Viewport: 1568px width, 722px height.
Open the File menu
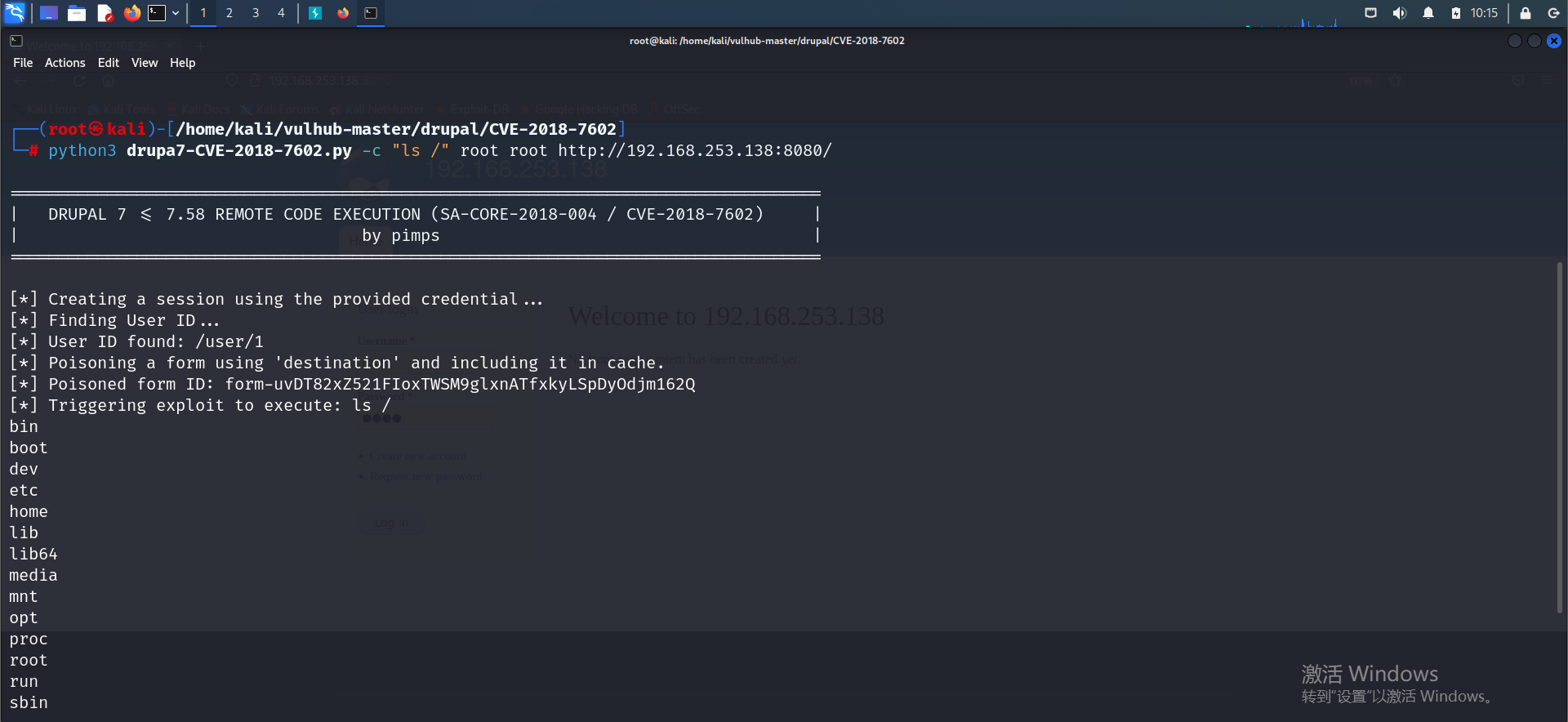coord(23,63)
